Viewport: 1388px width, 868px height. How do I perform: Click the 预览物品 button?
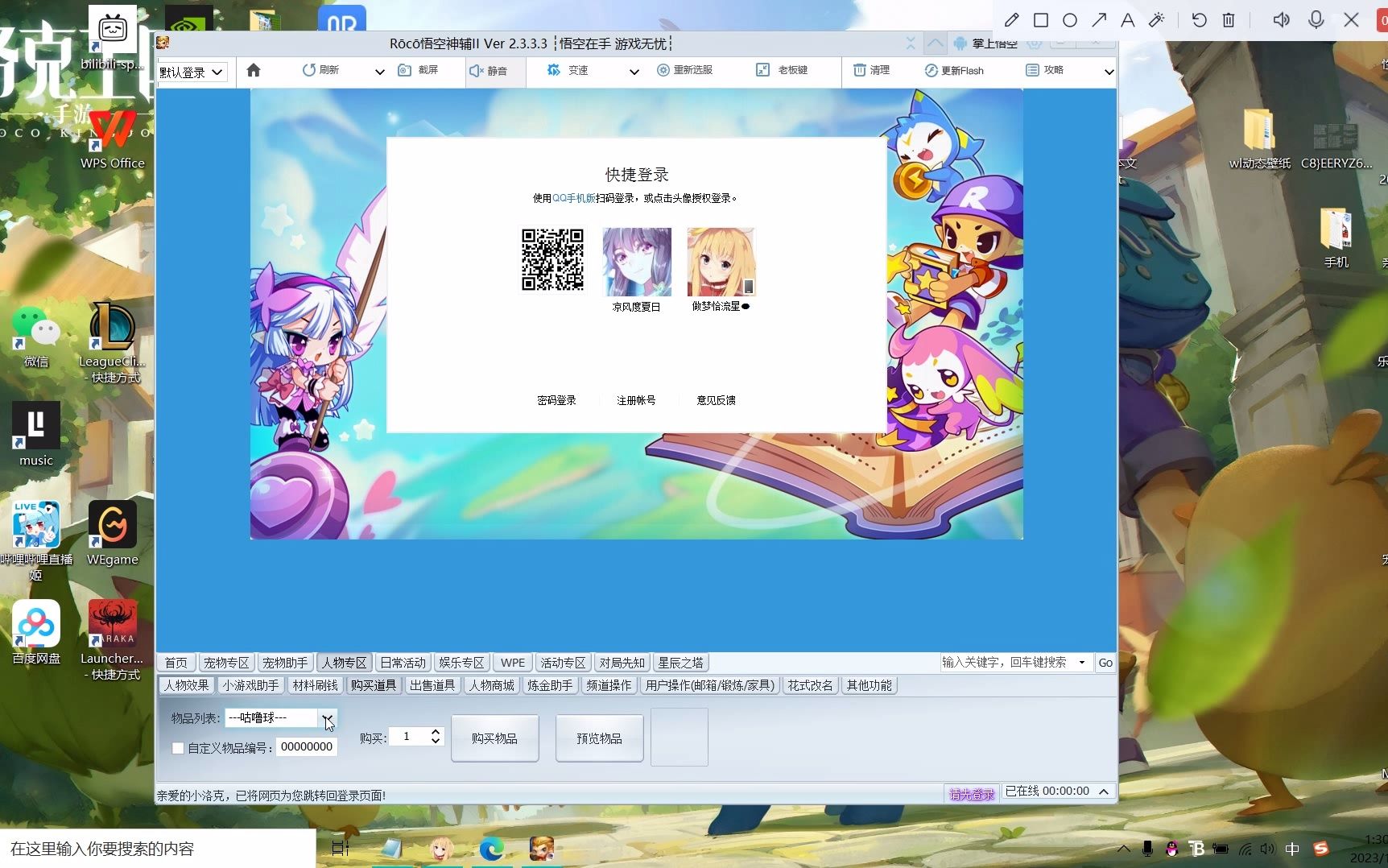(599, 738)
